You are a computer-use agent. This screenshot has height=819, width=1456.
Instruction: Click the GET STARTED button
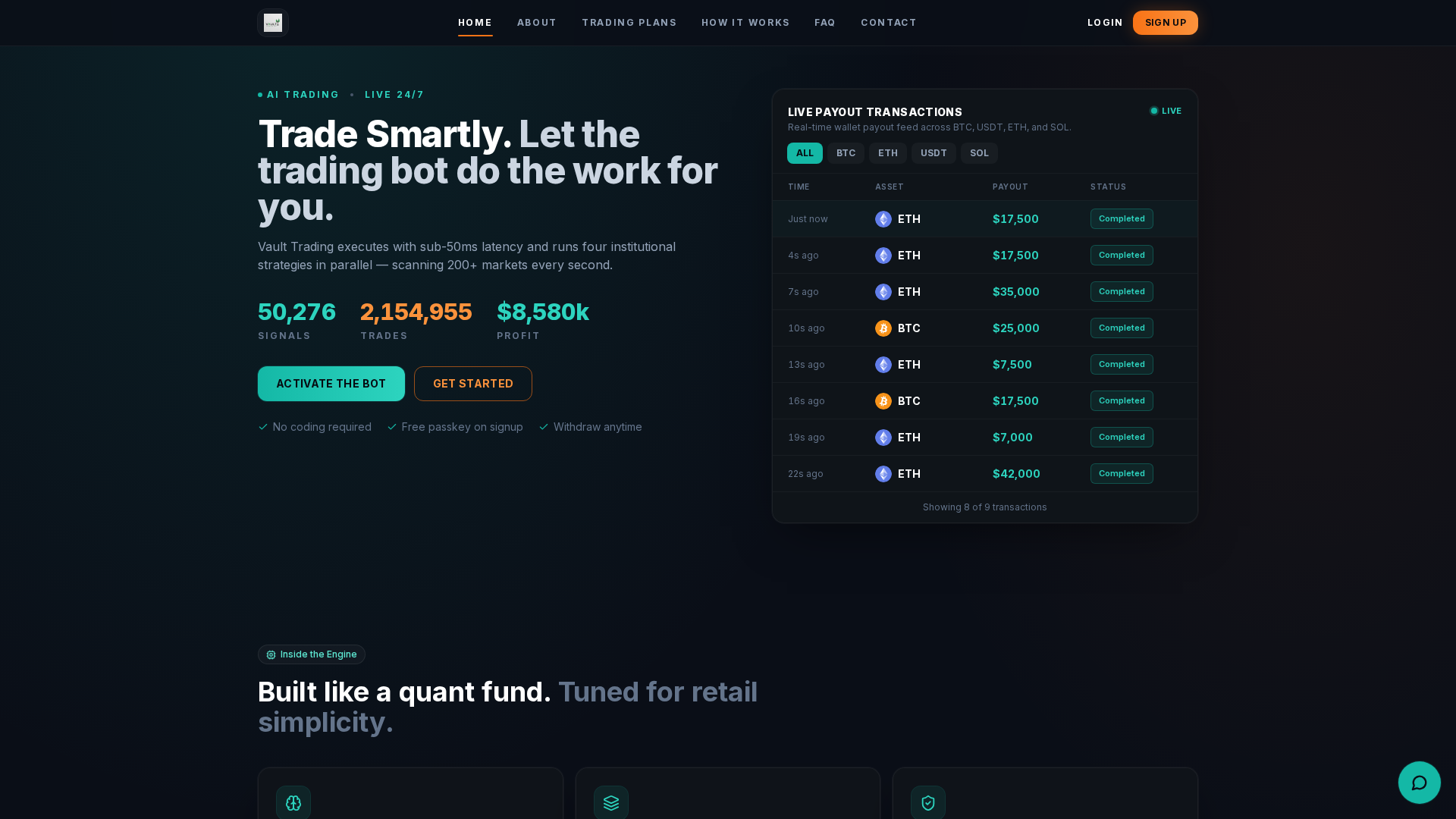[x=473, y=384]
